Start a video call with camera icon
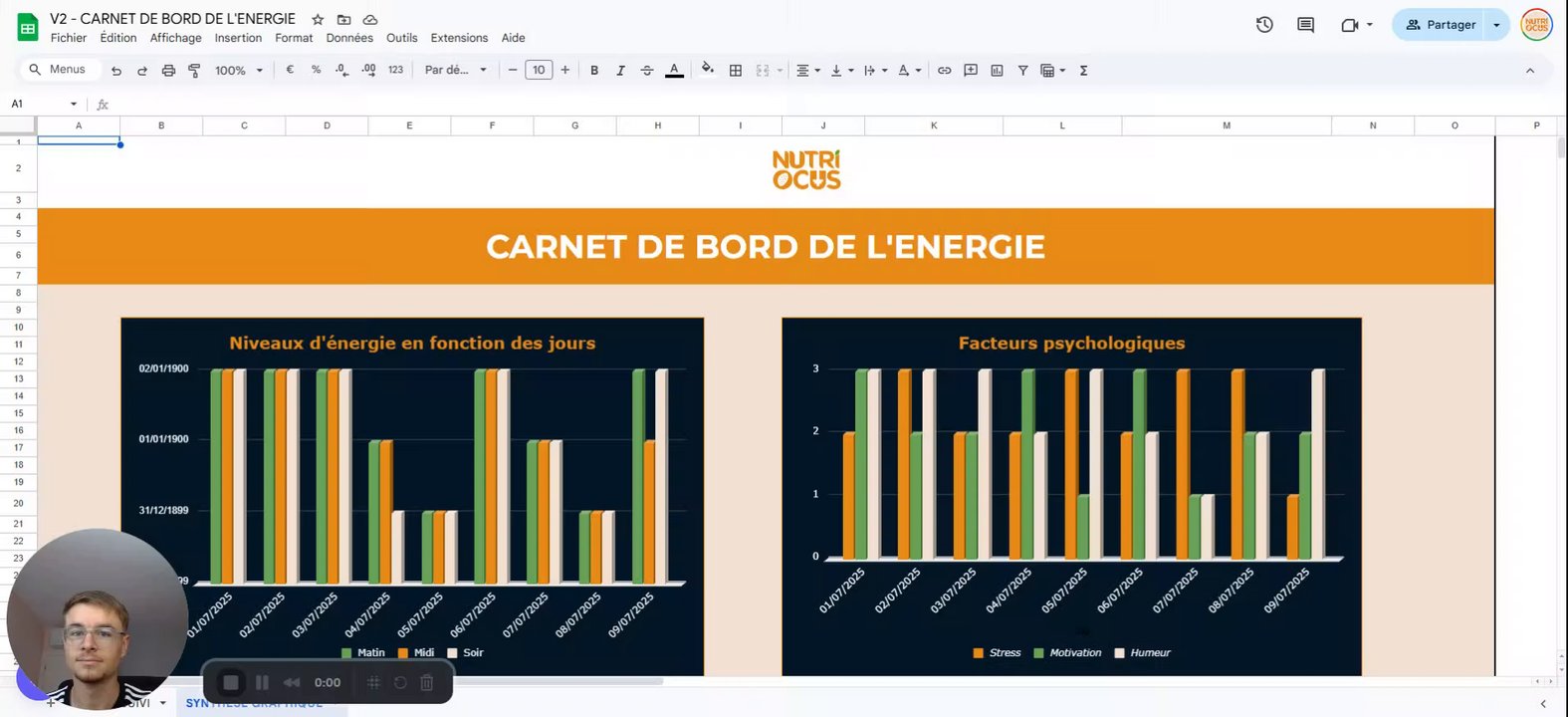 tap(1350, 25)
